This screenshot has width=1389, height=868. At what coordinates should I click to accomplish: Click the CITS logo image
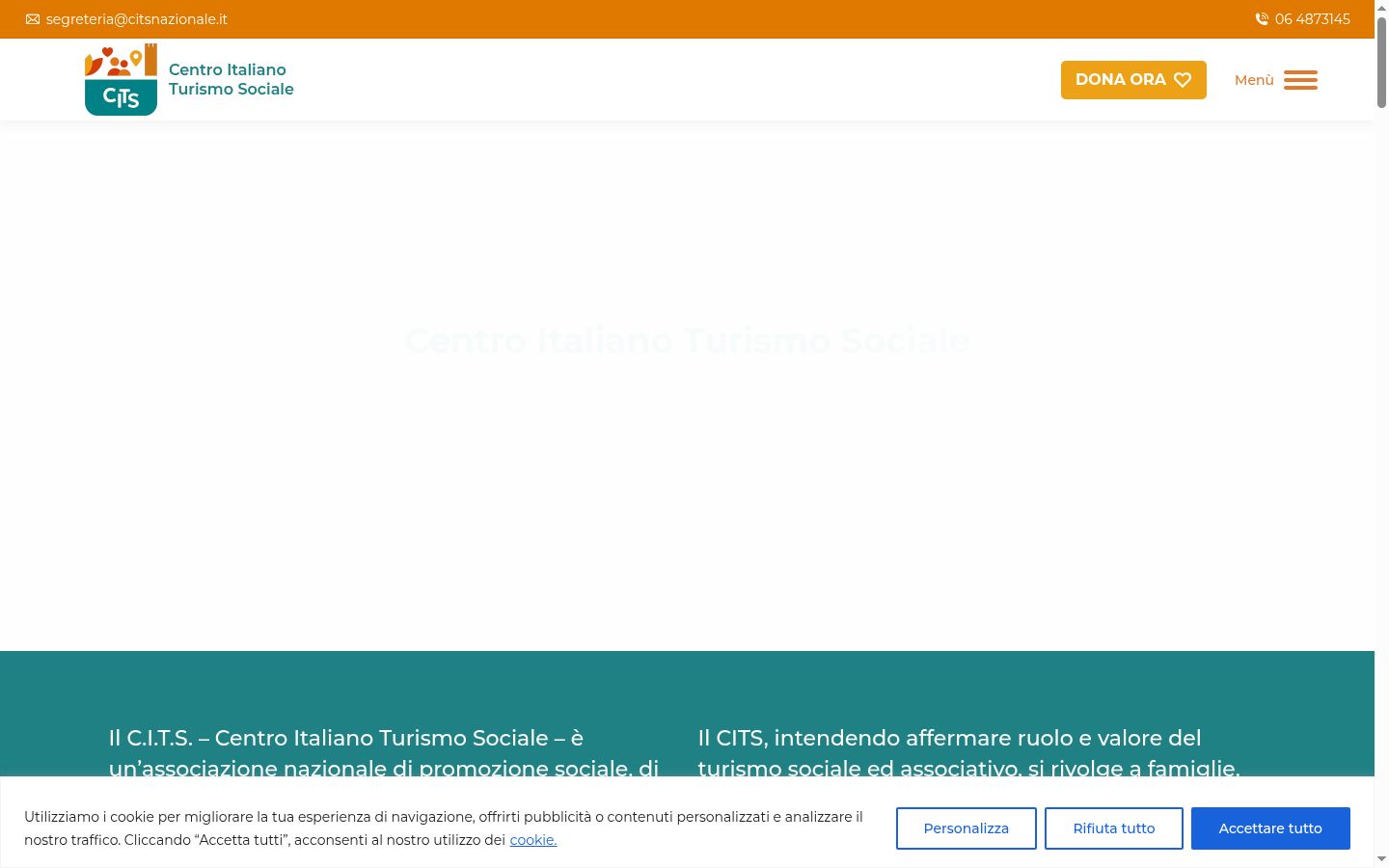(121, 79)
